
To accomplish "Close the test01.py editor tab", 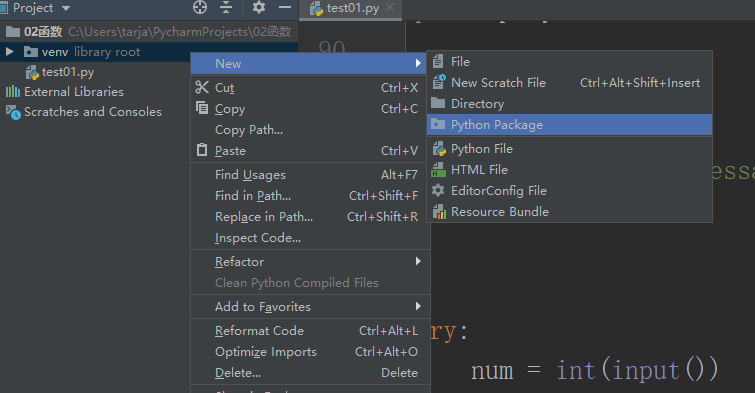I will pos(391,8).
